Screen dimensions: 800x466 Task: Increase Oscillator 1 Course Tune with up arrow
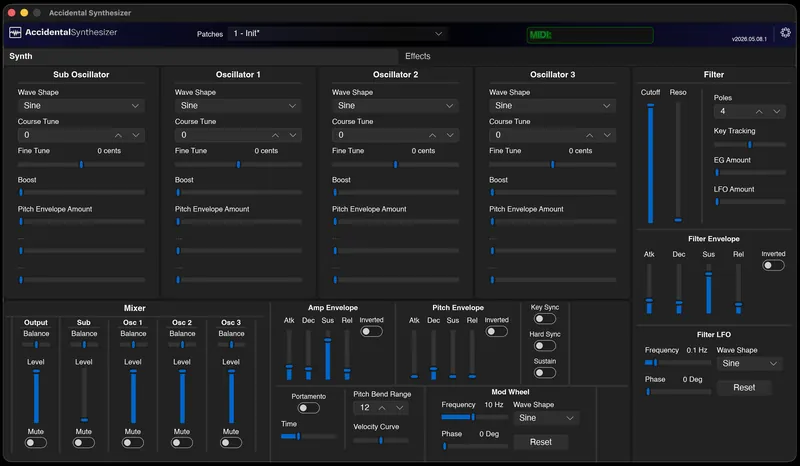pos(276,135)
